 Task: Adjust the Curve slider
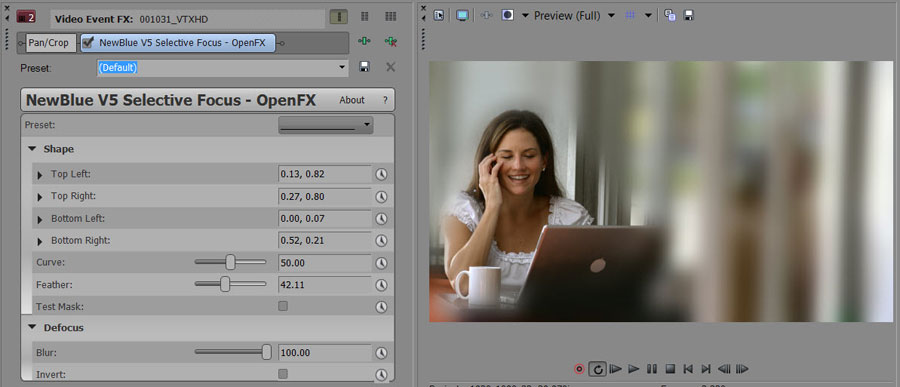[x=230, y=262]
